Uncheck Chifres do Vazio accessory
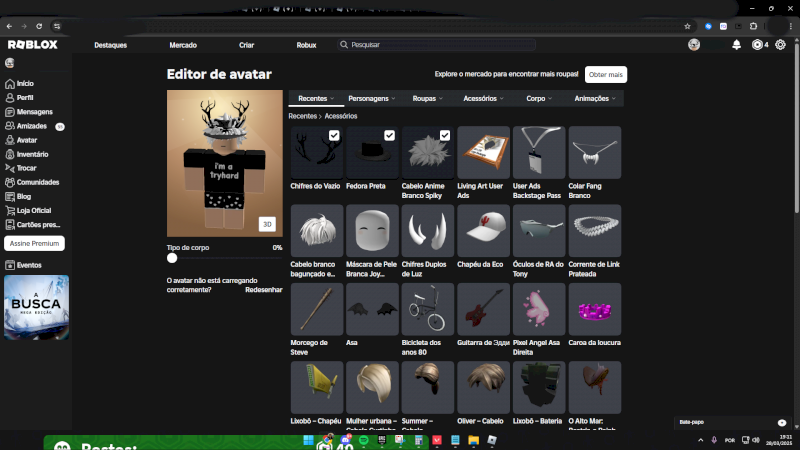800x450 pixels. click(x=334, y=135)
